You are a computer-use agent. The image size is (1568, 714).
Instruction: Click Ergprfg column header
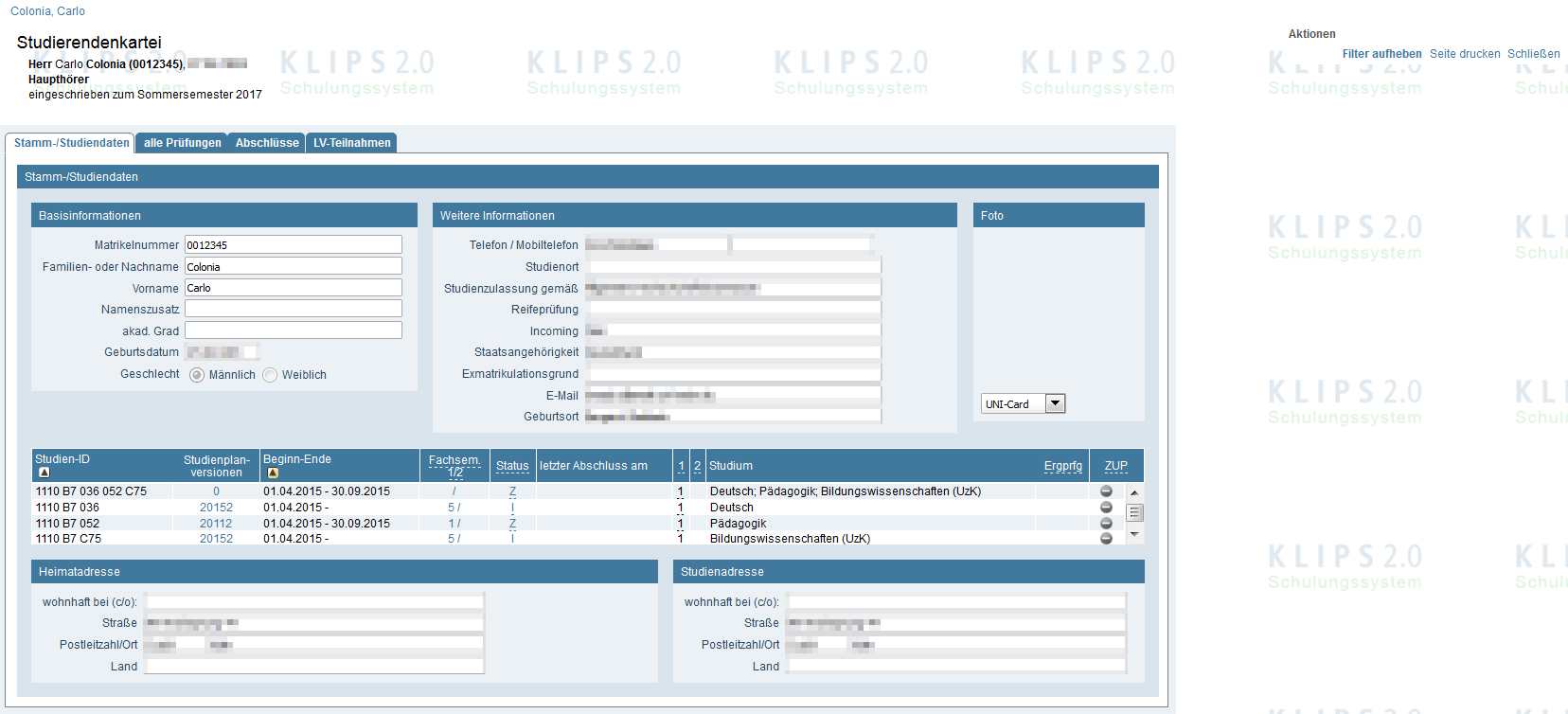click(1063, 466)
